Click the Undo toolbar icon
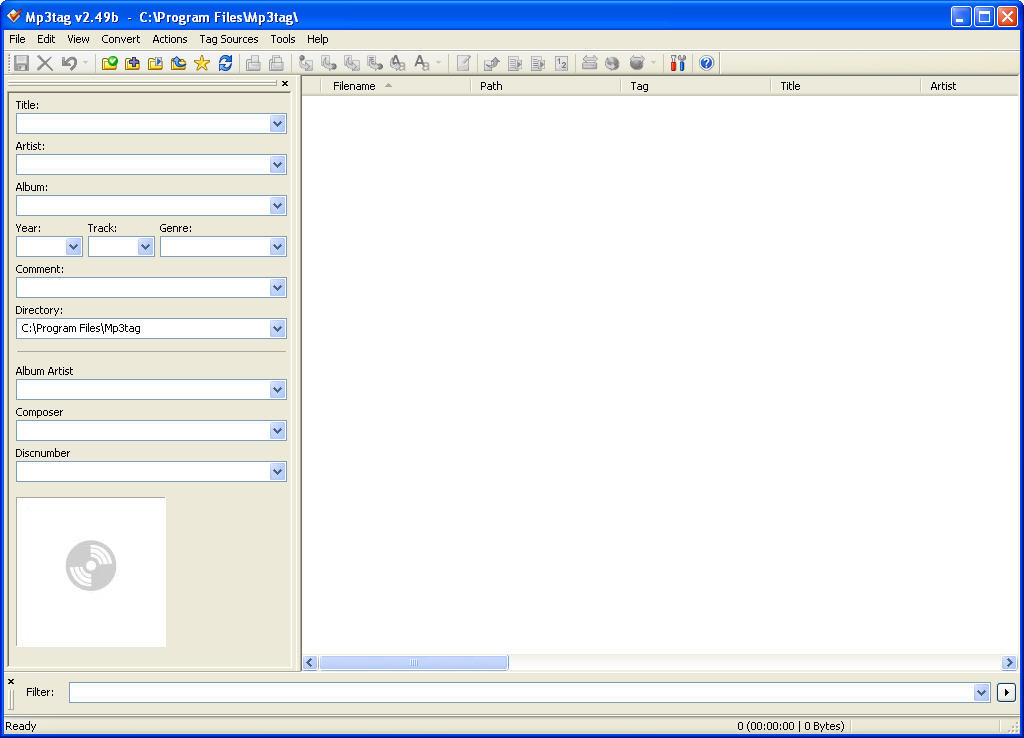 click(x=68, y=62)
